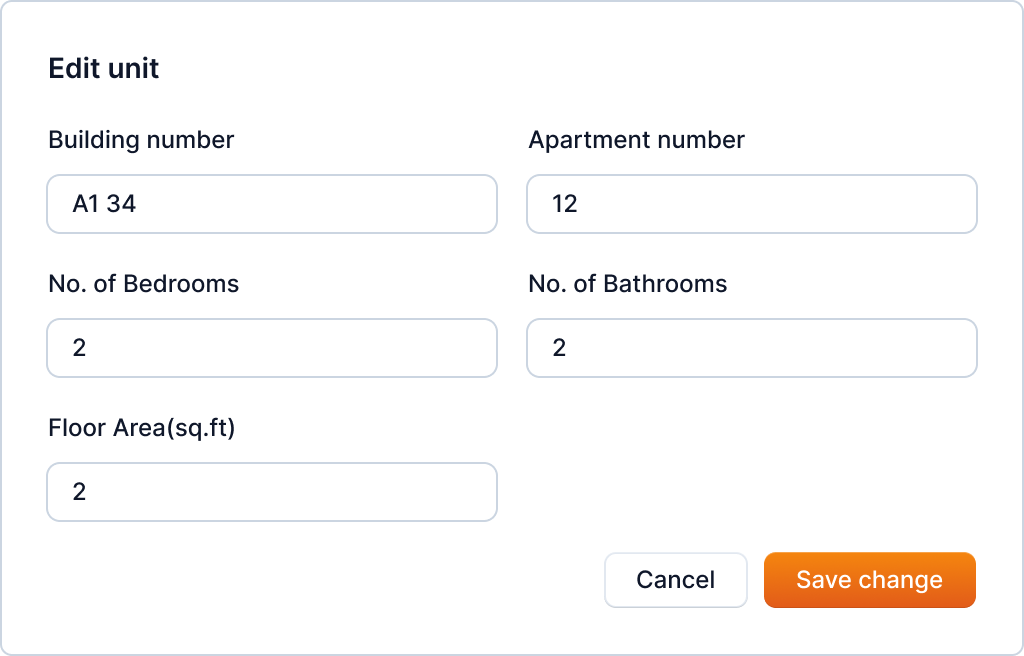Click the orange Save change button
The width and height of the screenshot is (1024, 656).
click(869, 580)
